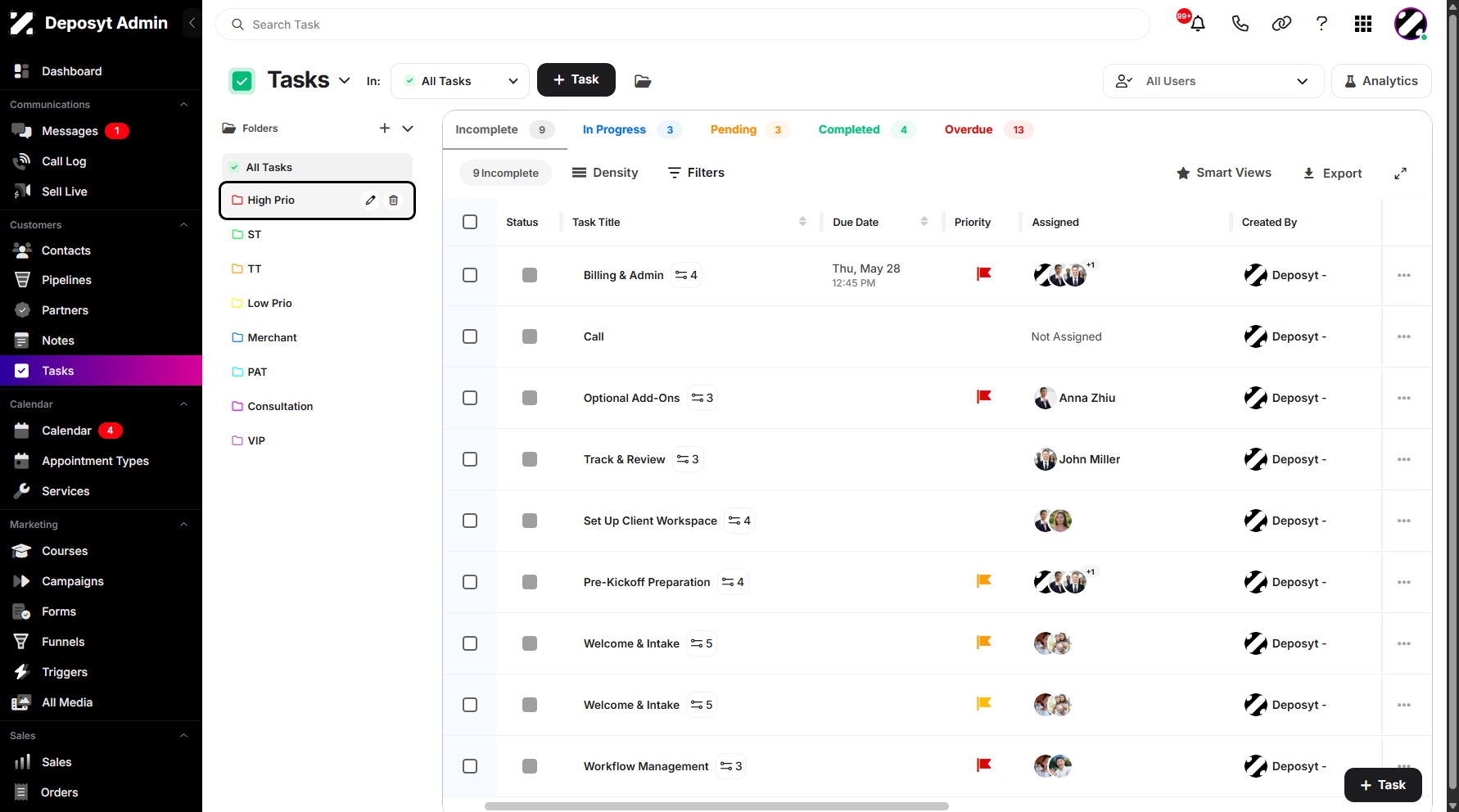This screenshot has width=1459, height=812.
Task: Switch to the Overdue tab
Action: click(988, 129)
